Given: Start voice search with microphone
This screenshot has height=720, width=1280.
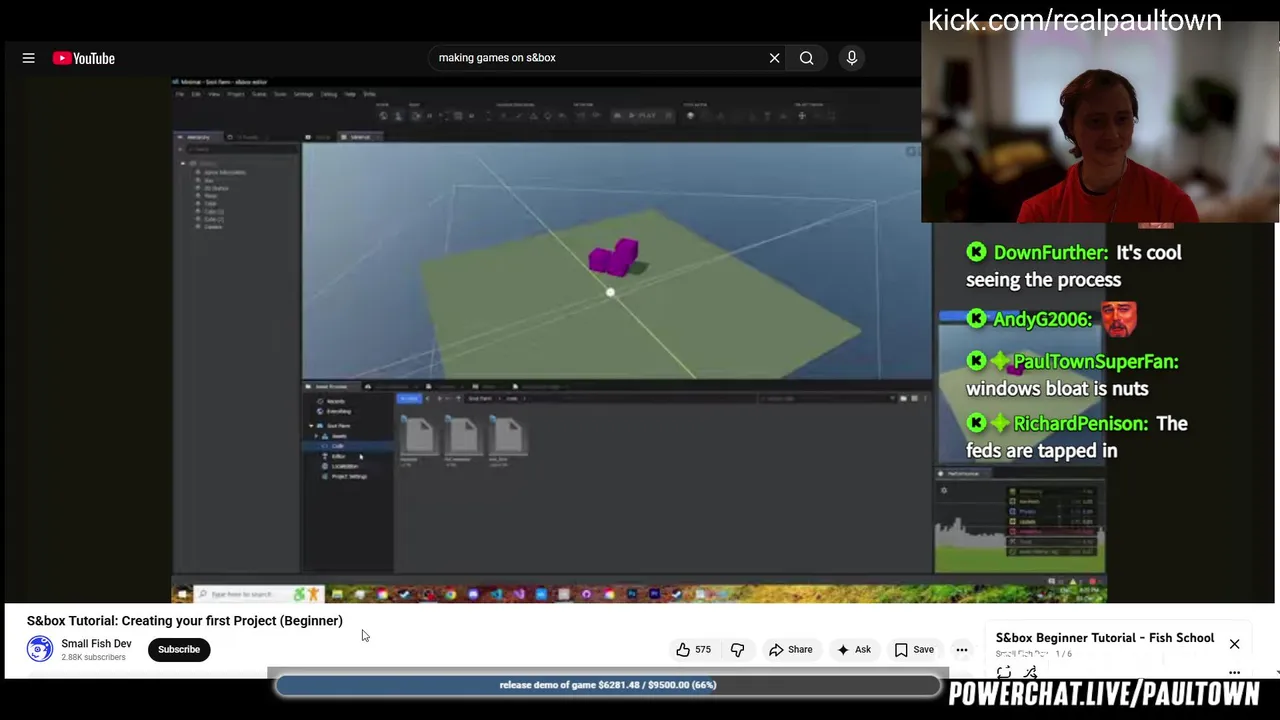Looking at the screenshot, I should click(x=851, y=58).
